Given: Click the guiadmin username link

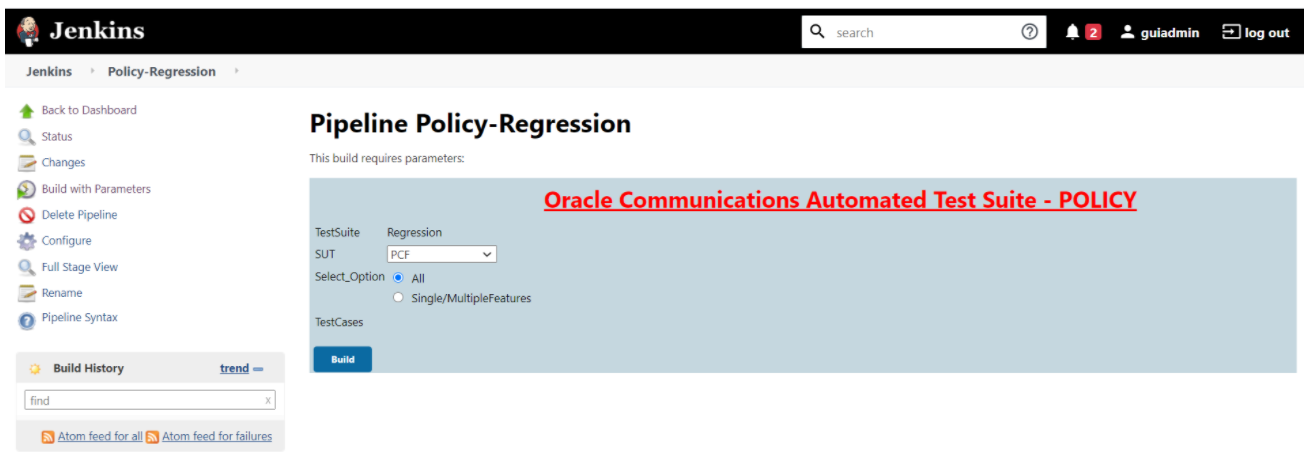Looking at the screenshot, I should [1170, 32].
